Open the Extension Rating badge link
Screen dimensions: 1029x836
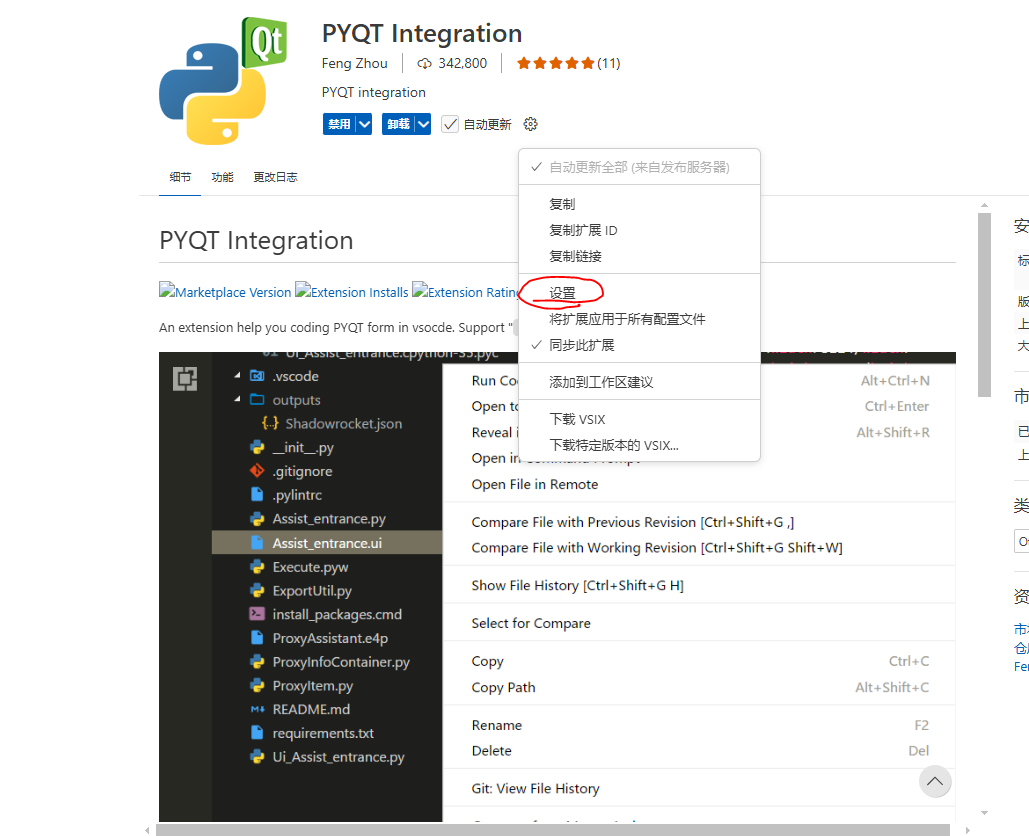tap(465, 292)
